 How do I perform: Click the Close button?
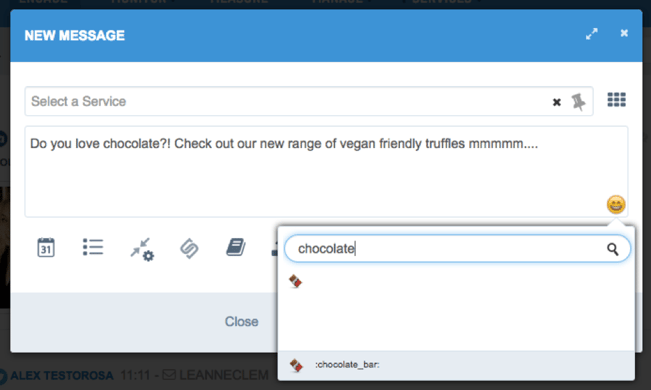pyautogui.click(x=241, y=321)
